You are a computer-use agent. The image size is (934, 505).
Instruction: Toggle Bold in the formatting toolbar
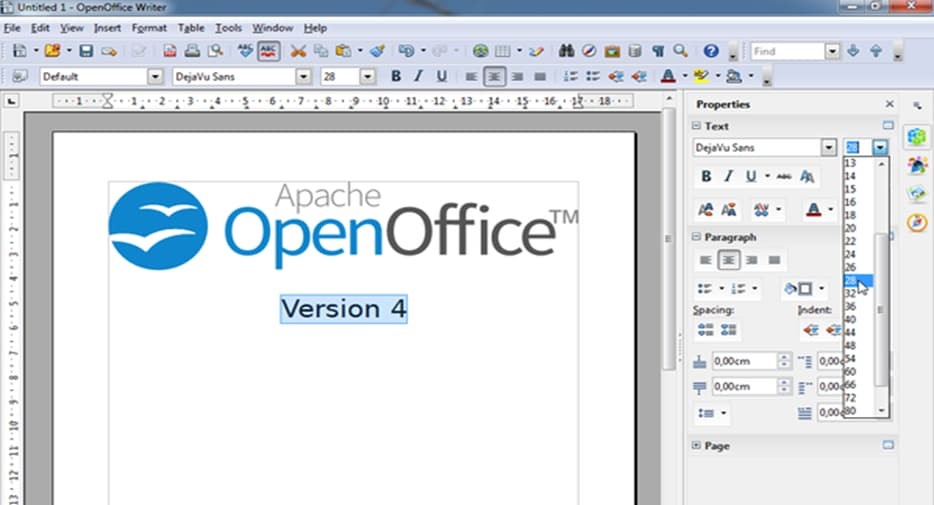[396, 76]
